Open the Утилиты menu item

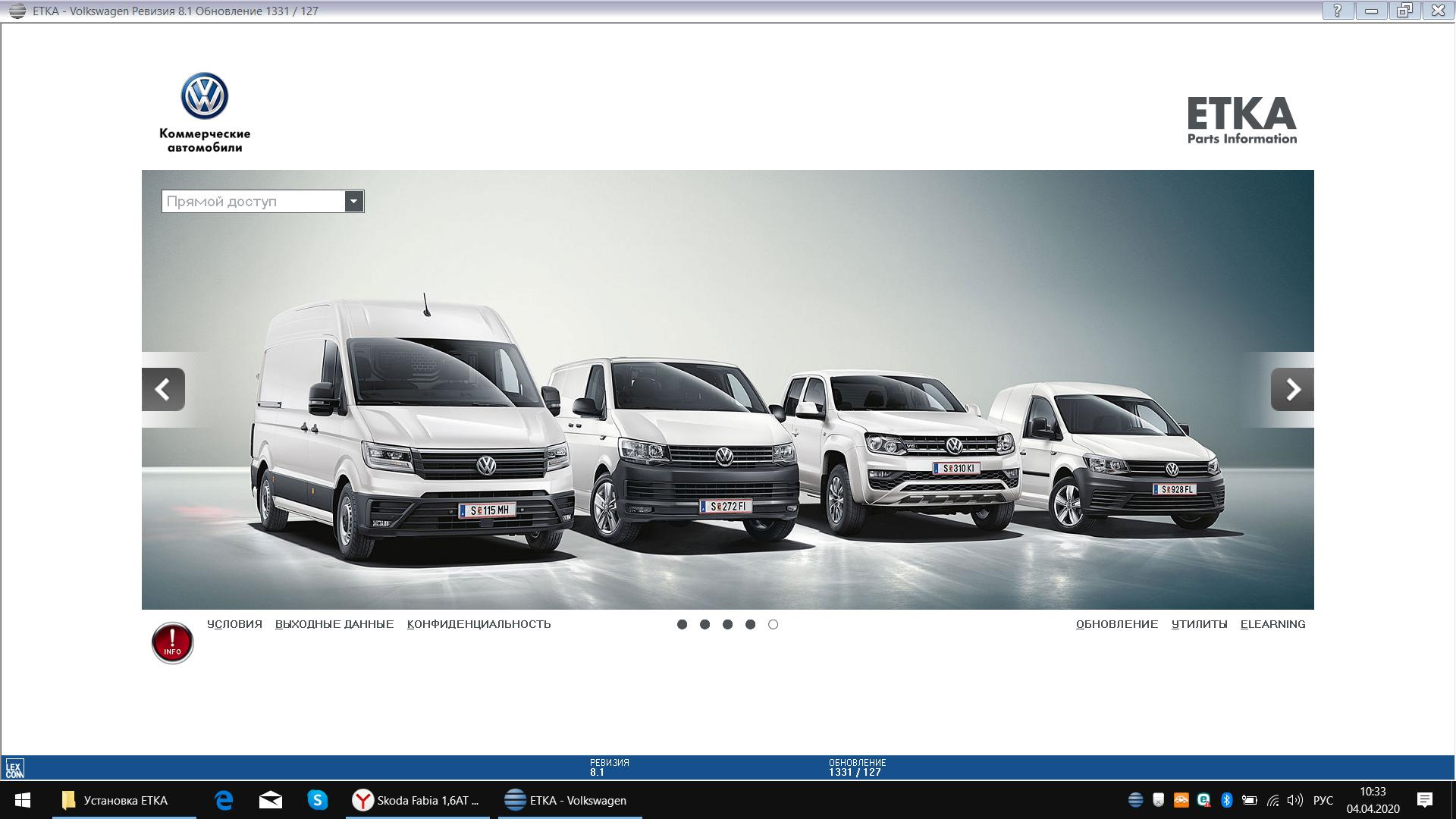[1199, 624]
